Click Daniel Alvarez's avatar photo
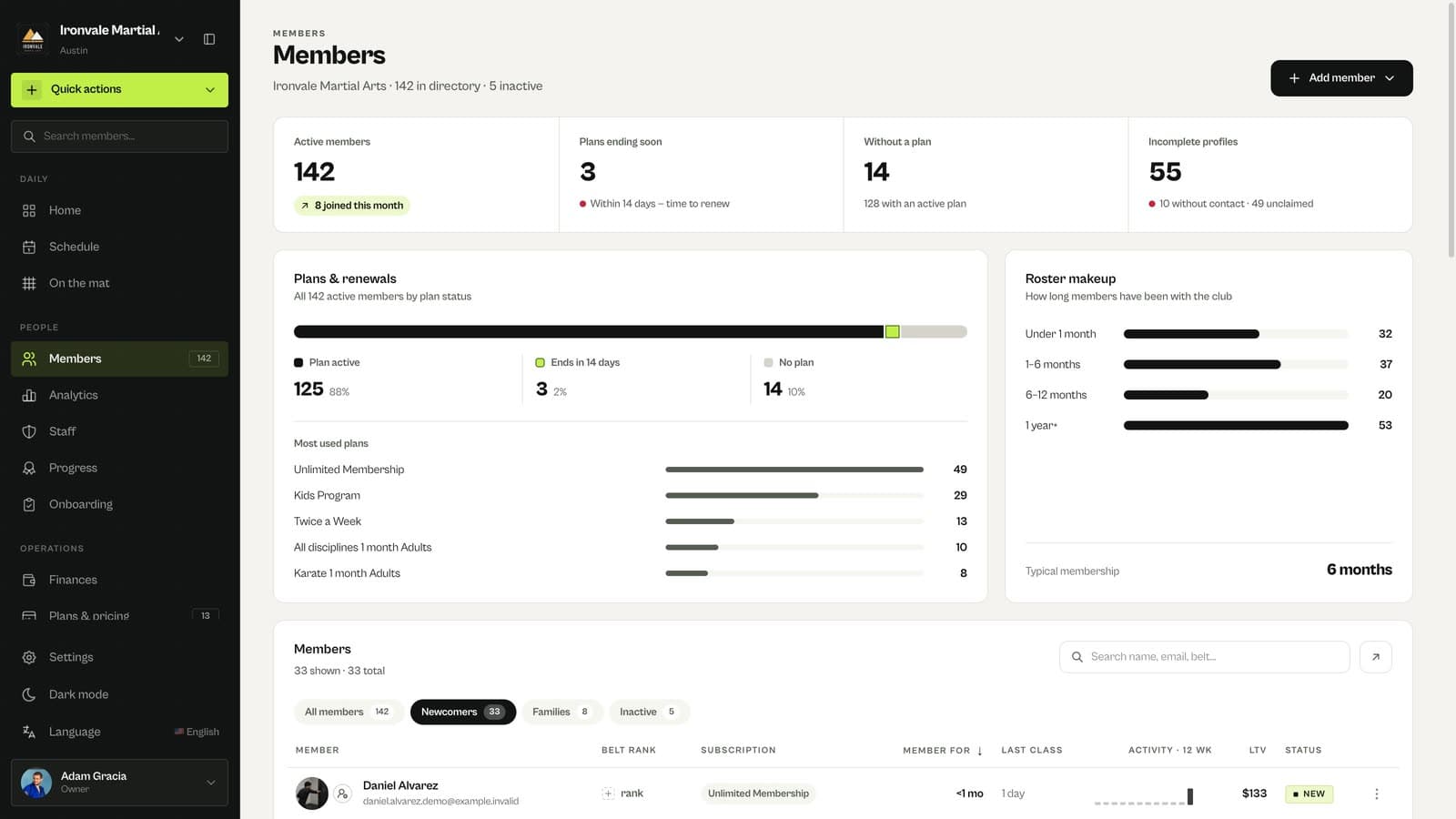Screen dimensions: 1456x819 tap(312, 794)
